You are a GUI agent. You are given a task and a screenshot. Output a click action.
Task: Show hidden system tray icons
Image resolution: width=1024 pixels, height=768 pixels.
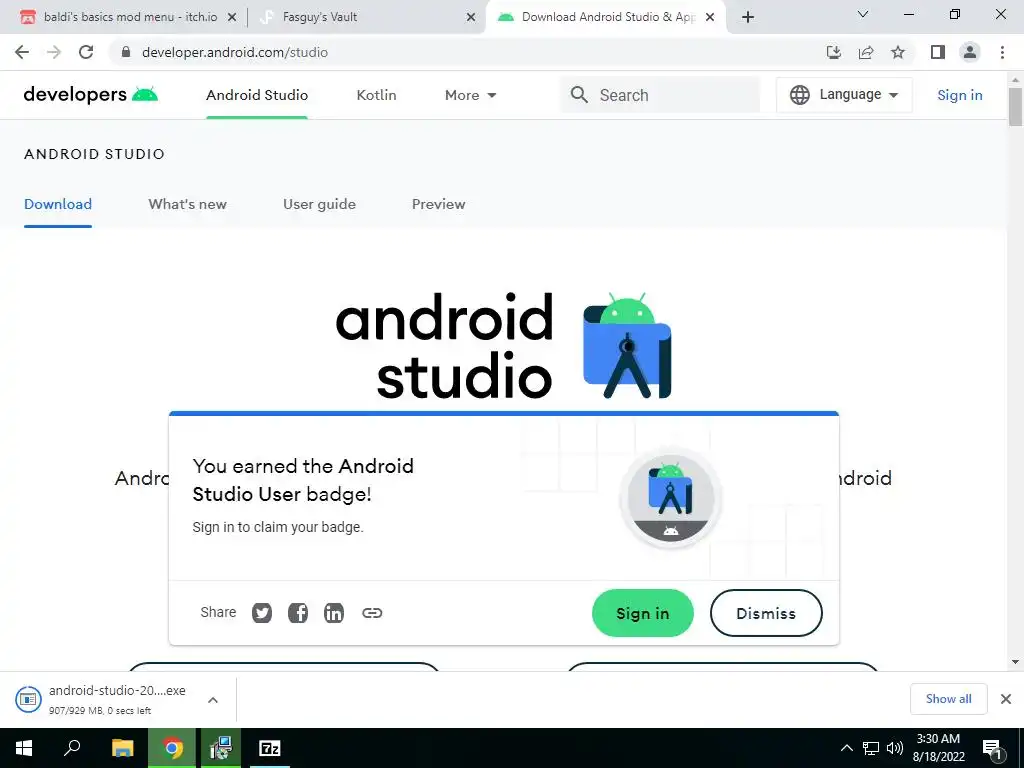pyautogui.click(x=846, y=748)
